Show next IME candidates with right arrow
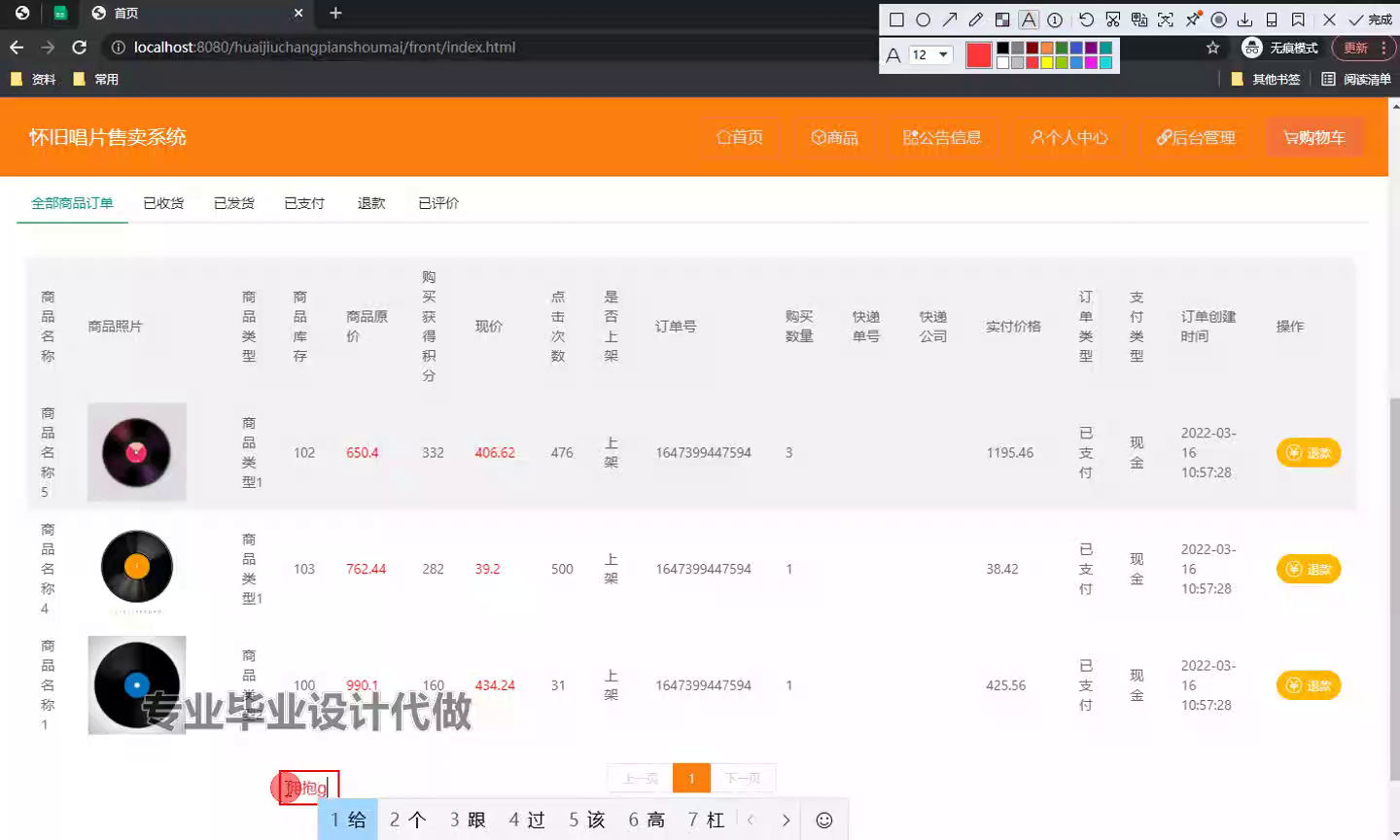 coord(786,821)
